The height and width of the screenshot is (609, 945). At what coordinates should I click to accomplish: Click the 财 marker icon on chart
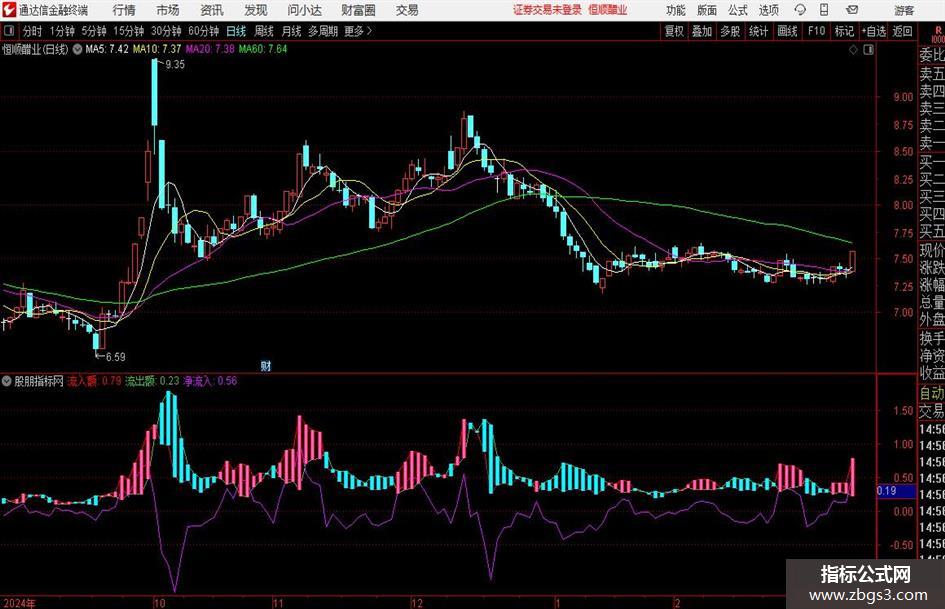point(266,365)
